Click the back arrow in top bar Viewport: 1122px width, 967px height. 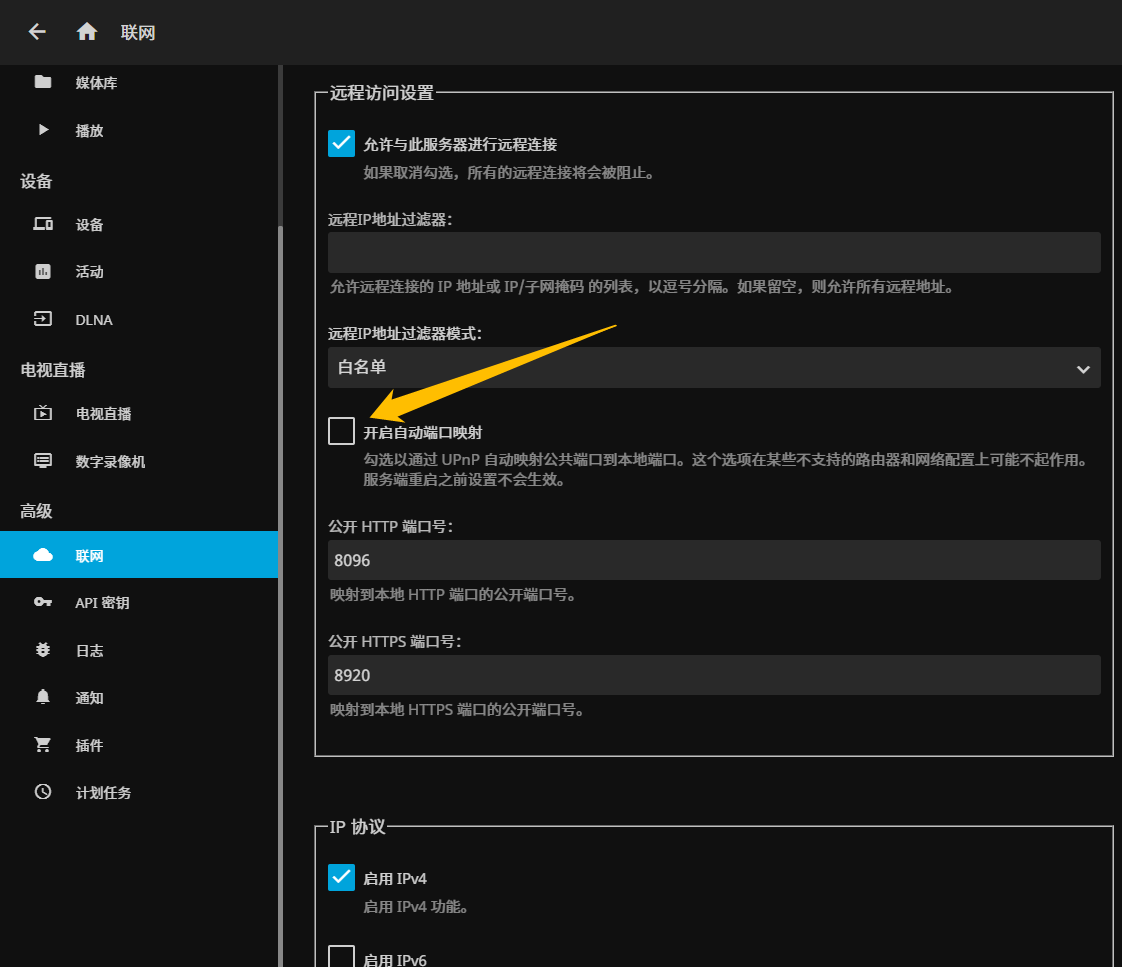(x=36, y=31)
